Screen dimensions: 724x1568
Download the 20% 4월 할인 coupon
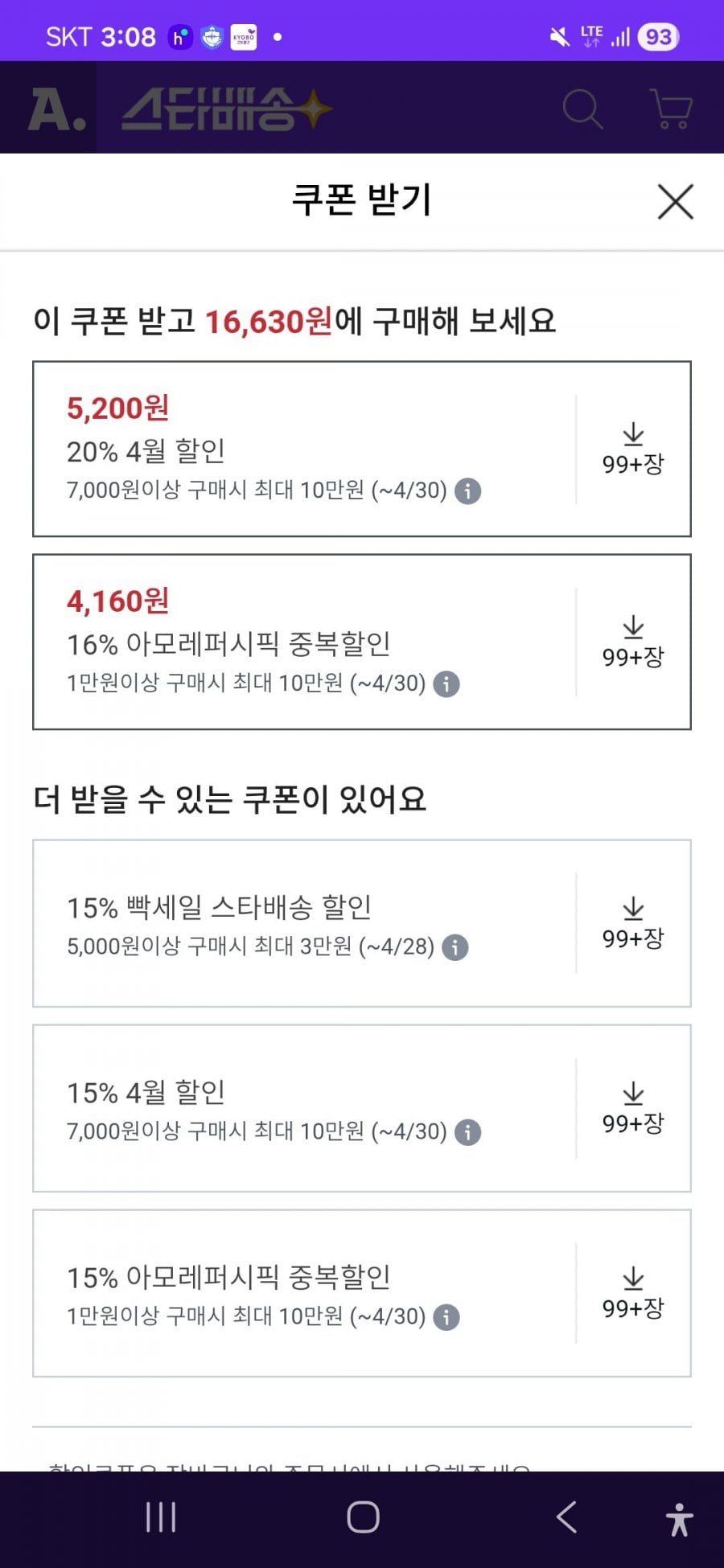pyautogui.click(x=633, y=449)
